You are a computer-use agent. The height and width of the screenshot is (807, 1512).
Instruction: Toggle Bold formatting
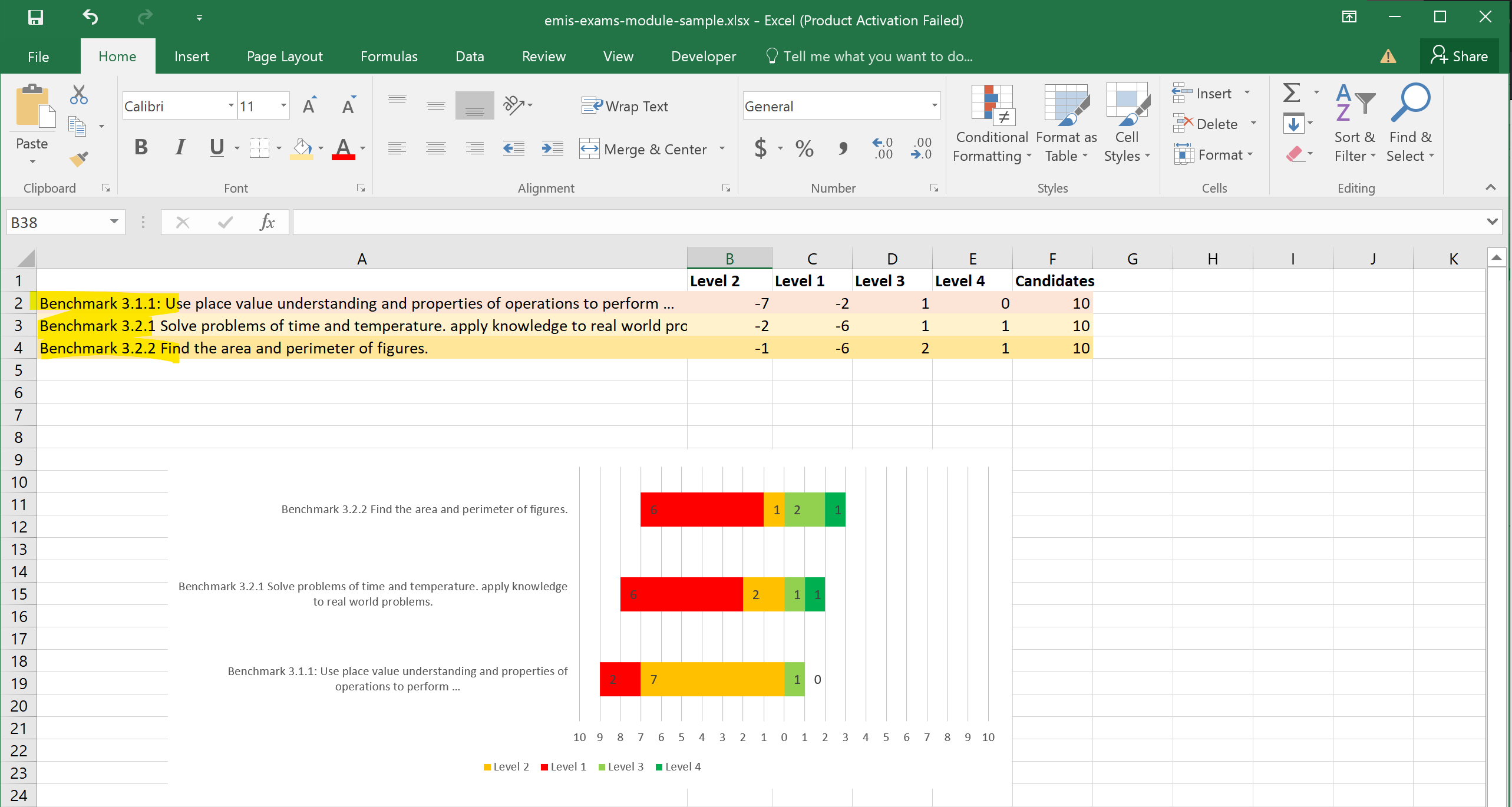click(x=141, y=147)
